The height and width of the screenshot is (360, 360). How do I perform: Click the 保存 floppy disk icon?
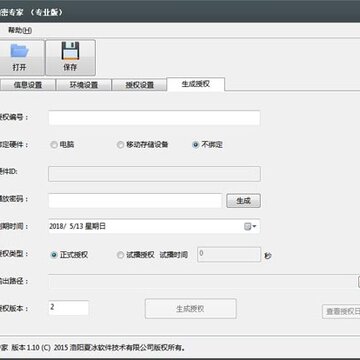coord(70,51)
